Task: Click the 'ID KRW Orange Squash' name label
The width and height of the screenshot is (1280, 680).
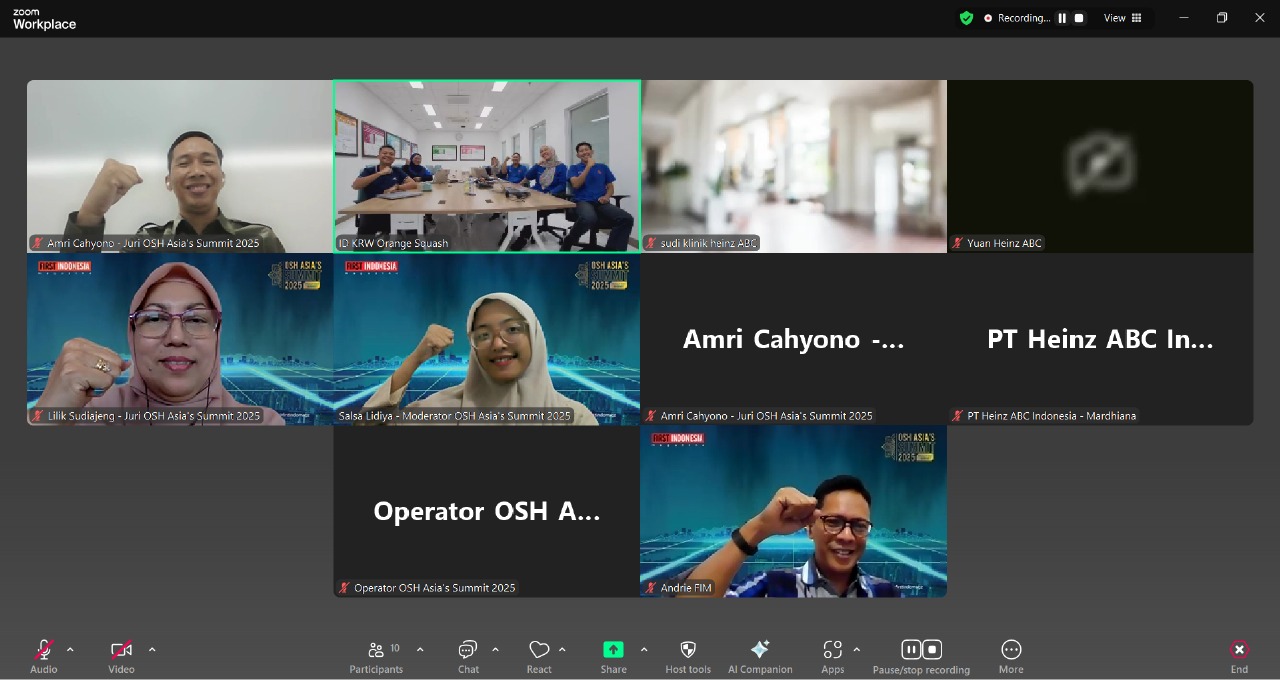Action: 393,243
